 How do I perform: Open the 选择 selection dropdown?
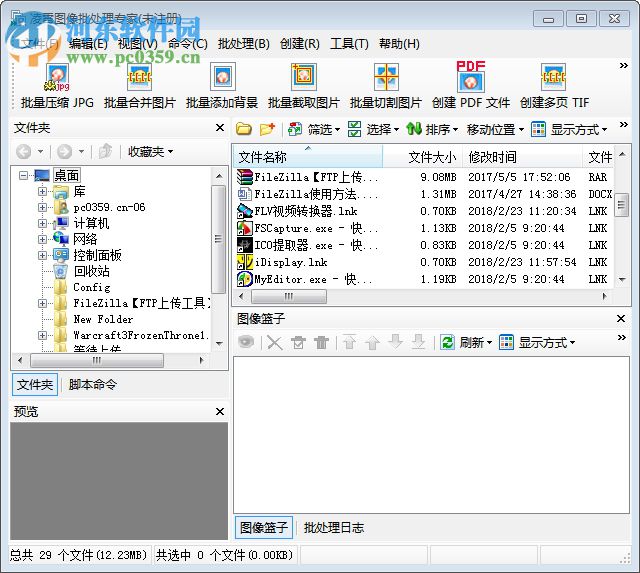(373, 129)
